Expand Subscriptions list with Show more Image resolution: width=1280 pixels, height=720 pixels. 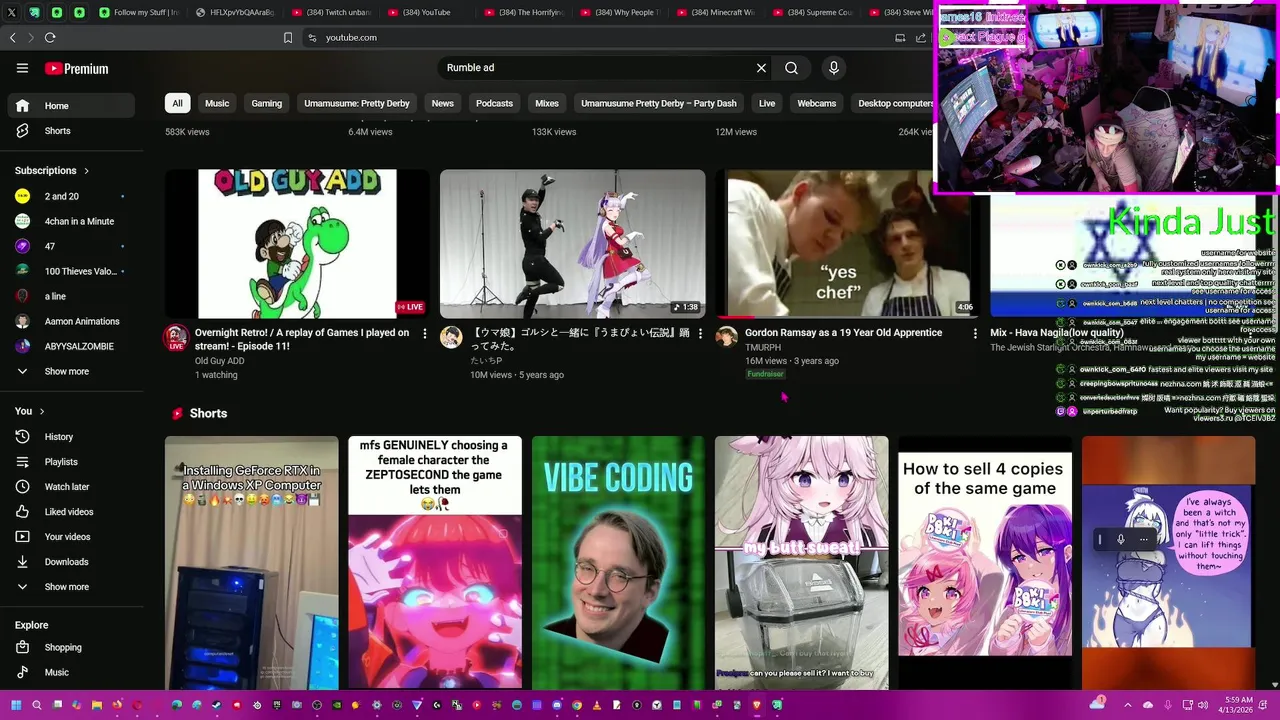point(71,372)
